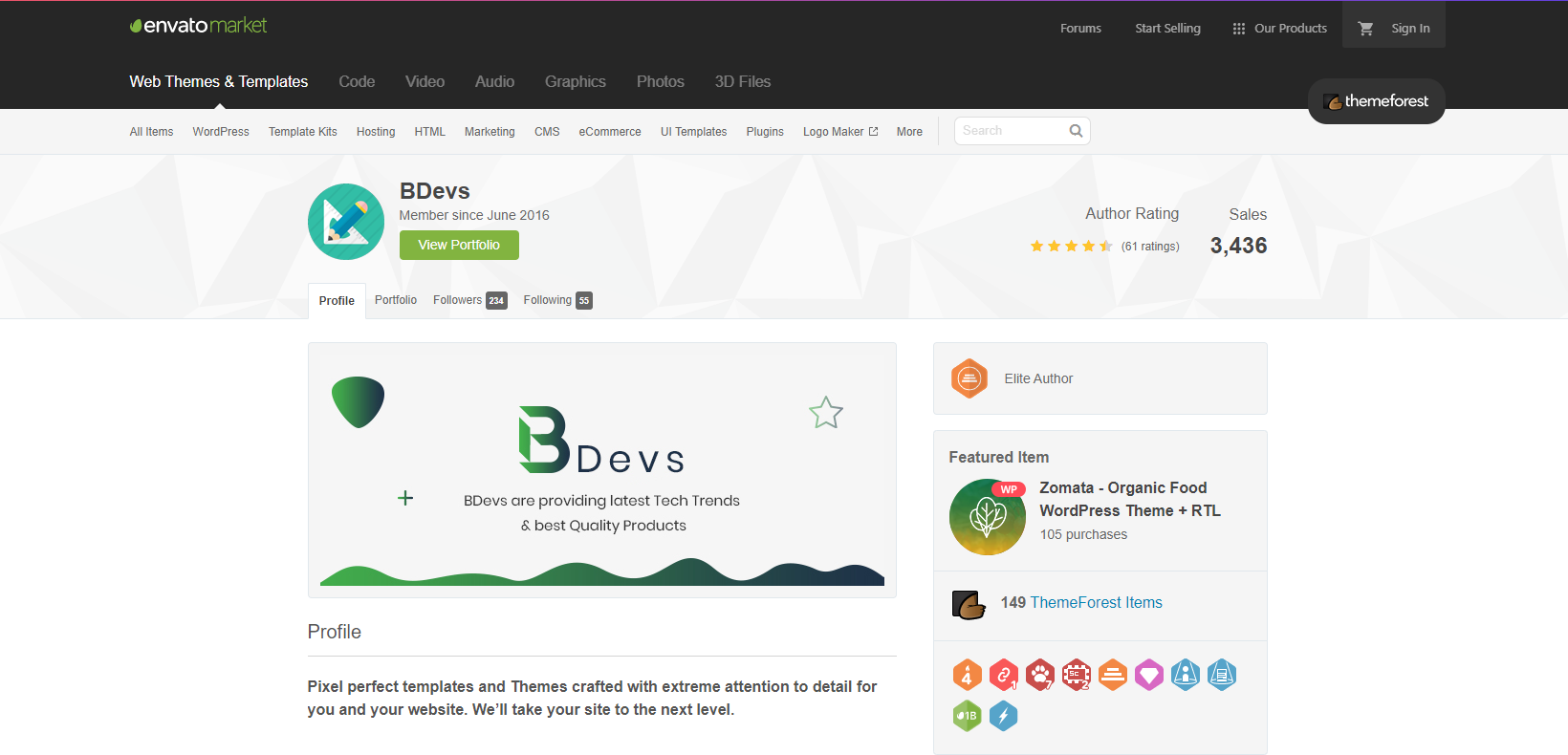Click the Envato Market logo
The height and width of the screenshot is (755, 1568).
(x=198, y=26)
